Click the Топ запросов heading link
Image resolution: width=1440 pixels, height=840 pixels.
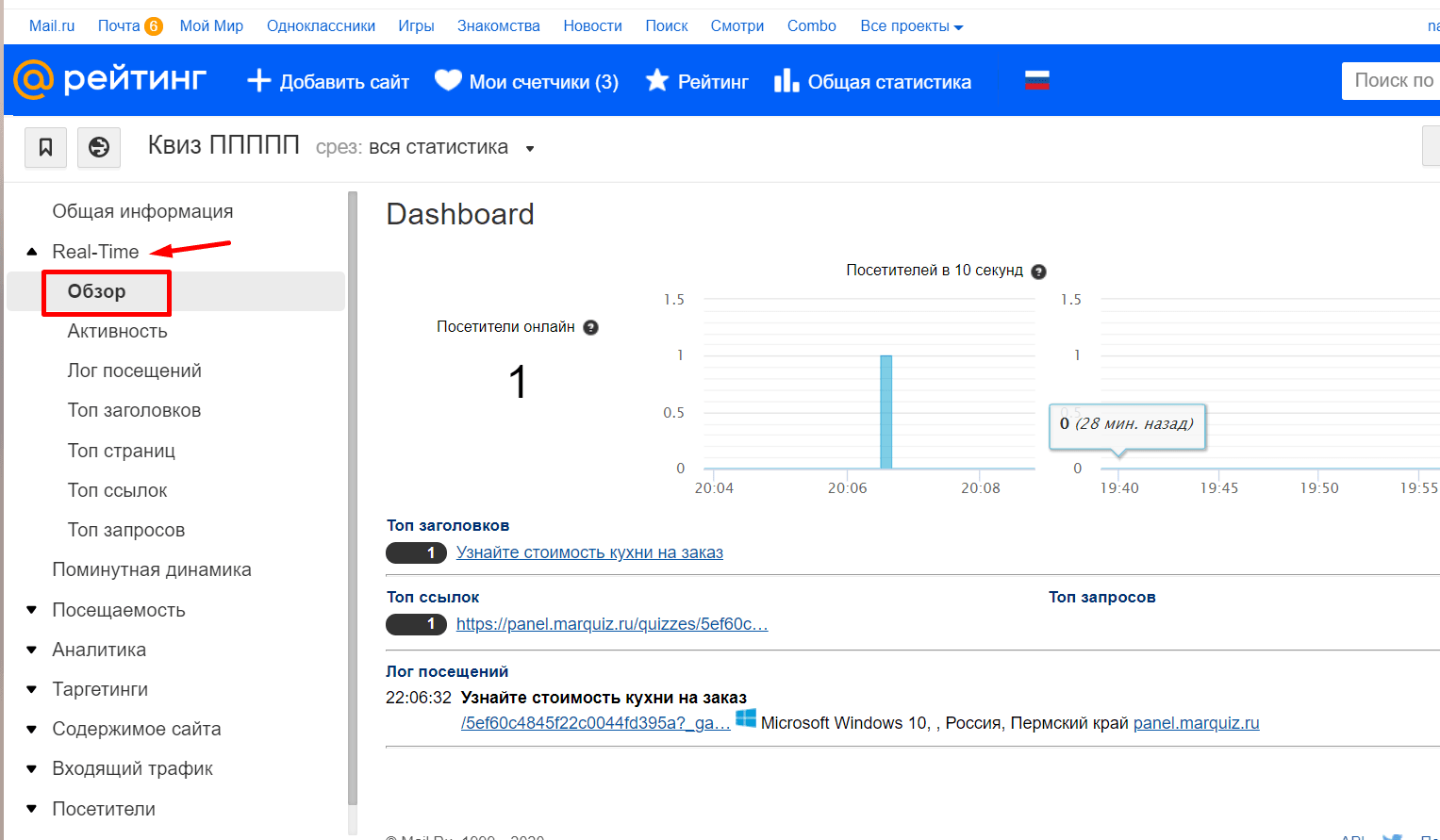tap(1102, 598)
